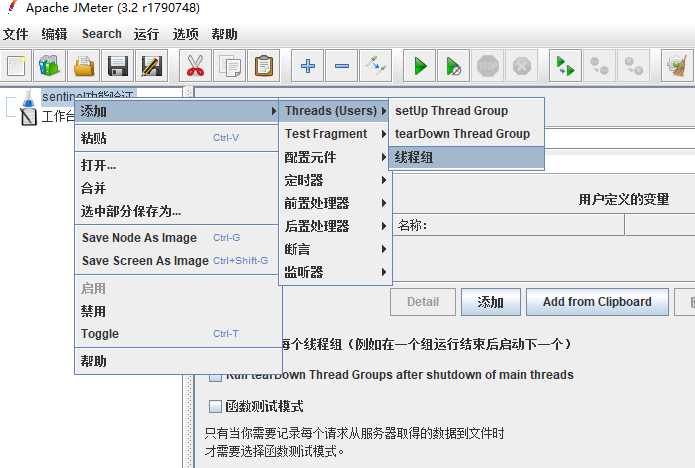The image size is (695, 468).
Task: Expand the 定时器 submenu
Action: (x=335, y=180)
